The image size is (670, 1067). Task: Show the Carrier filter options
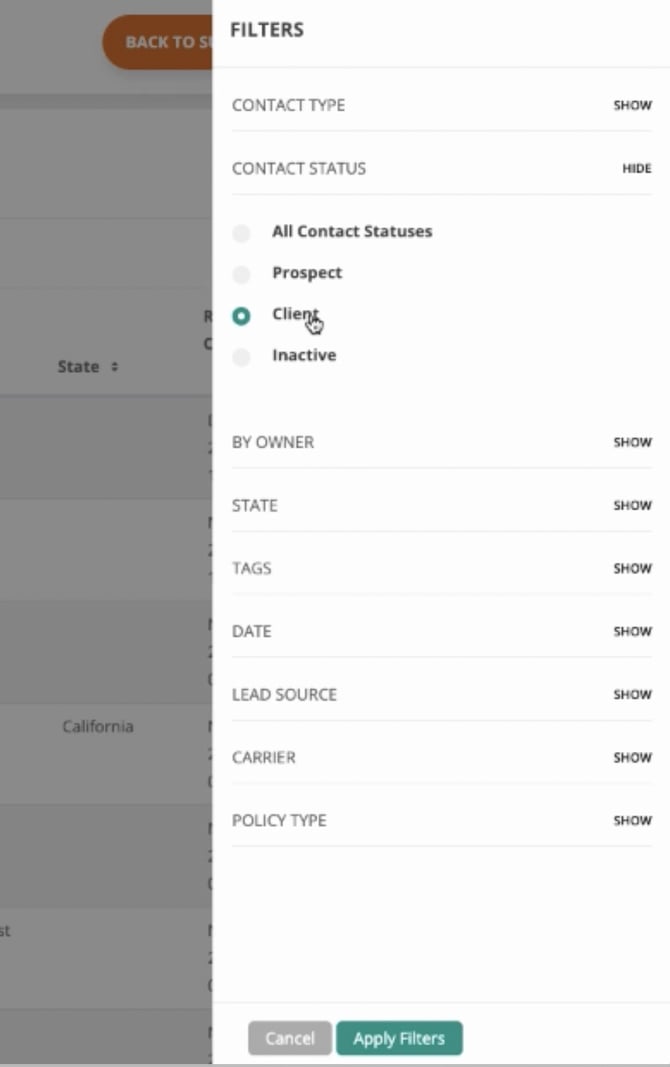point(632,757)
